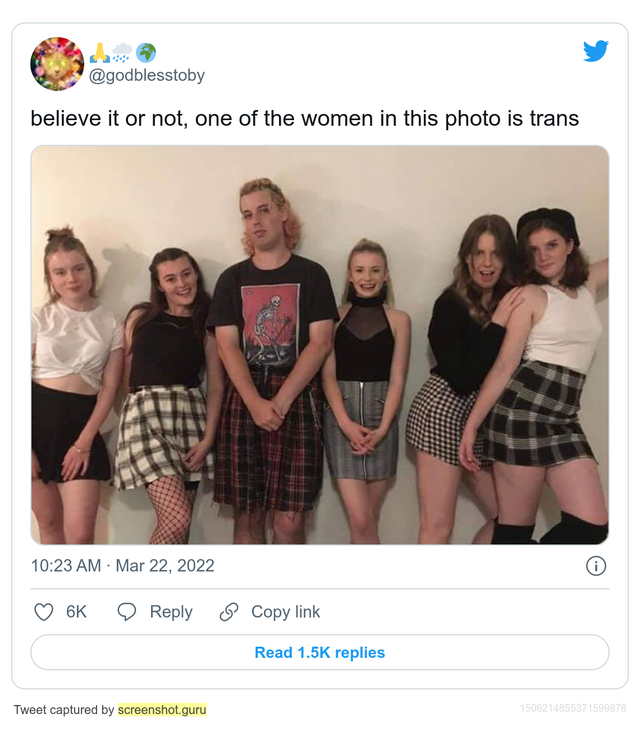Click the tweet text about the photo
This screenshot has width=640, height=741.
click(304, 118)
